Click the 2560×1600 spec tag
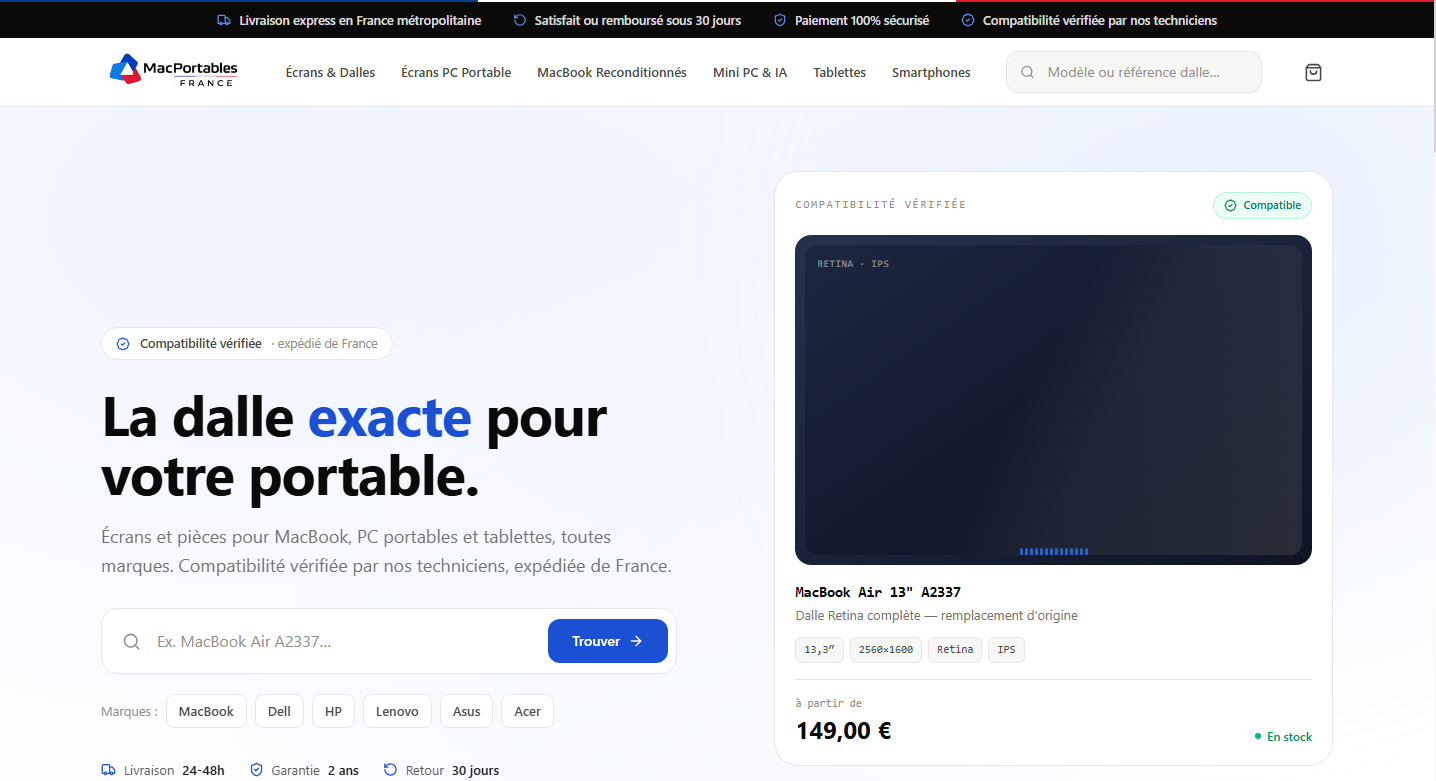Viewport: 1436px width, 781px height. (886, 649)
